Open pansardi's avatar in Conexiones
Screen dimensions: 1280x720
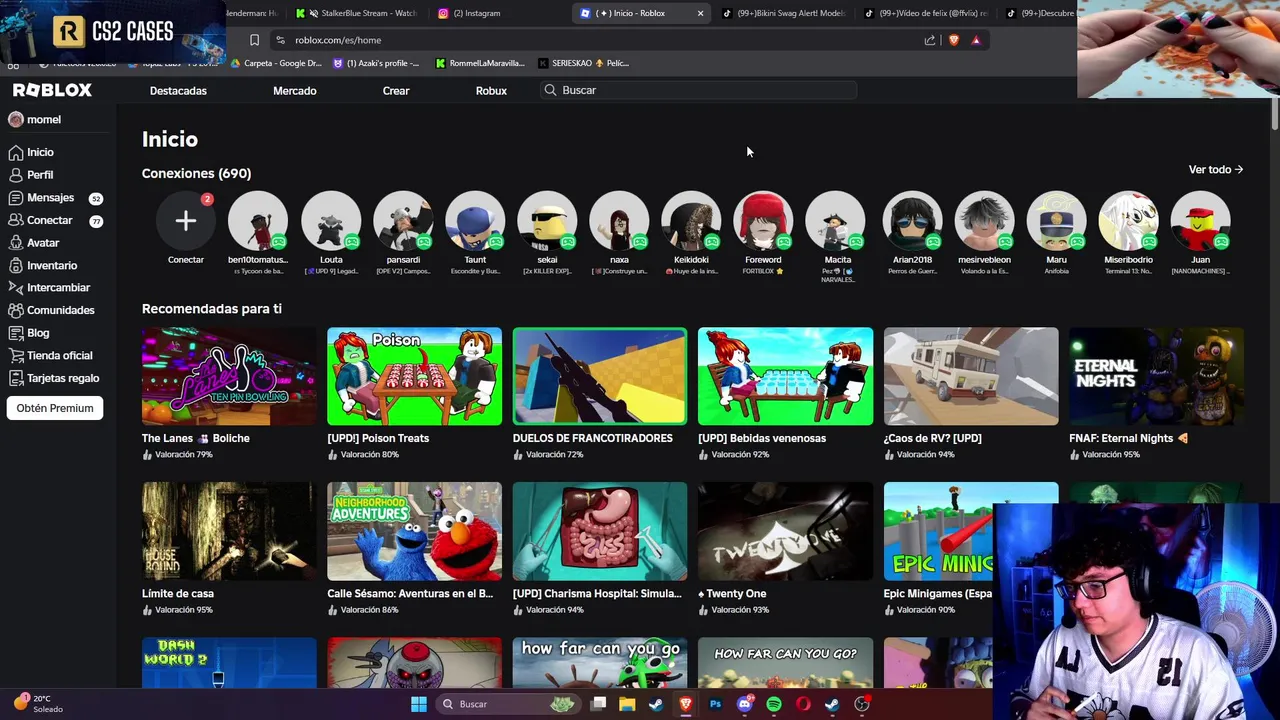pyautogui.click(x=403, y=221)
